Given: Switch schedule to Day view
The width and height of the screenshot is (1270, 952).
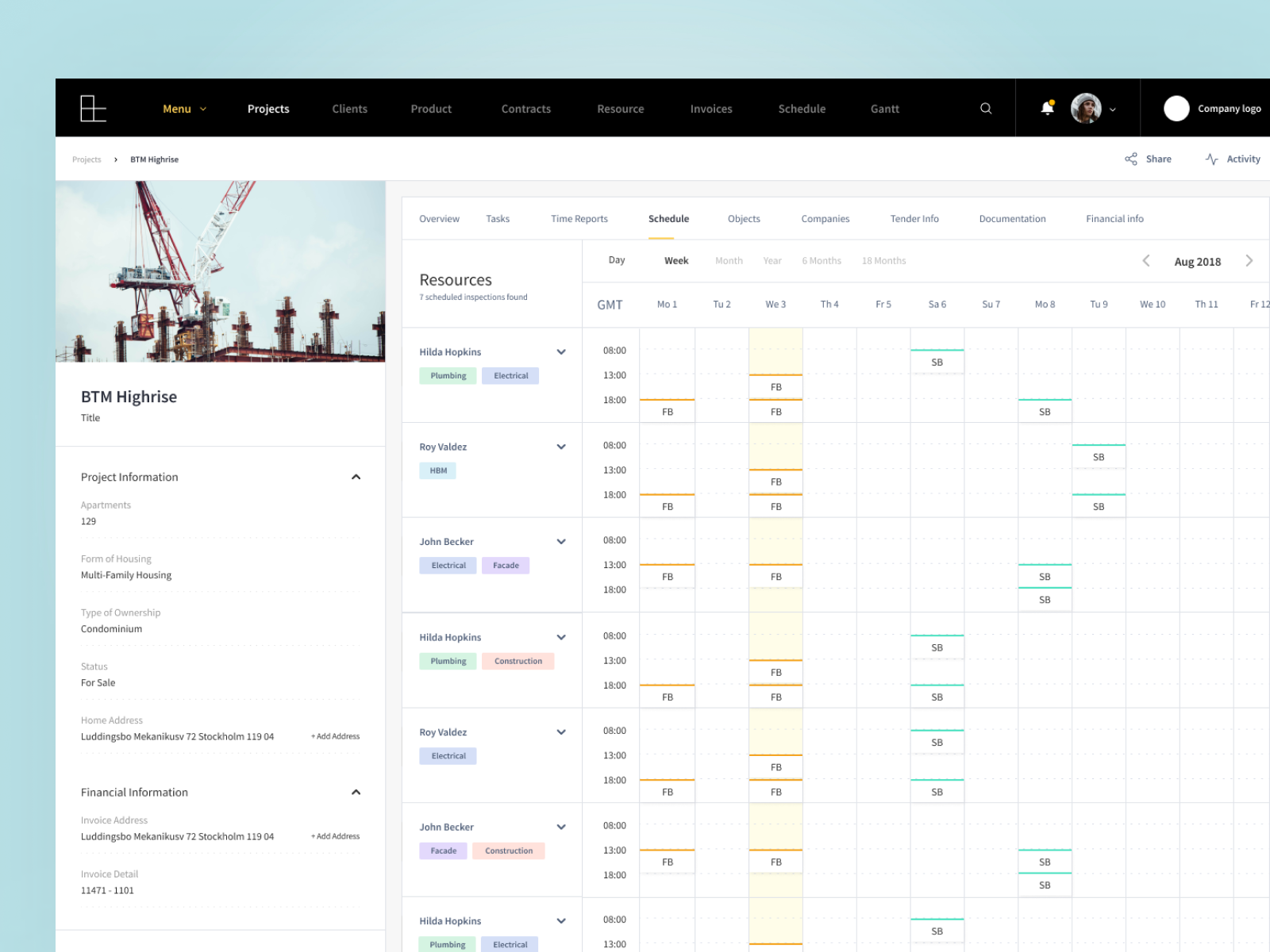Looking at the screenshot, I should pyautogui.click(x=616, y=260).
